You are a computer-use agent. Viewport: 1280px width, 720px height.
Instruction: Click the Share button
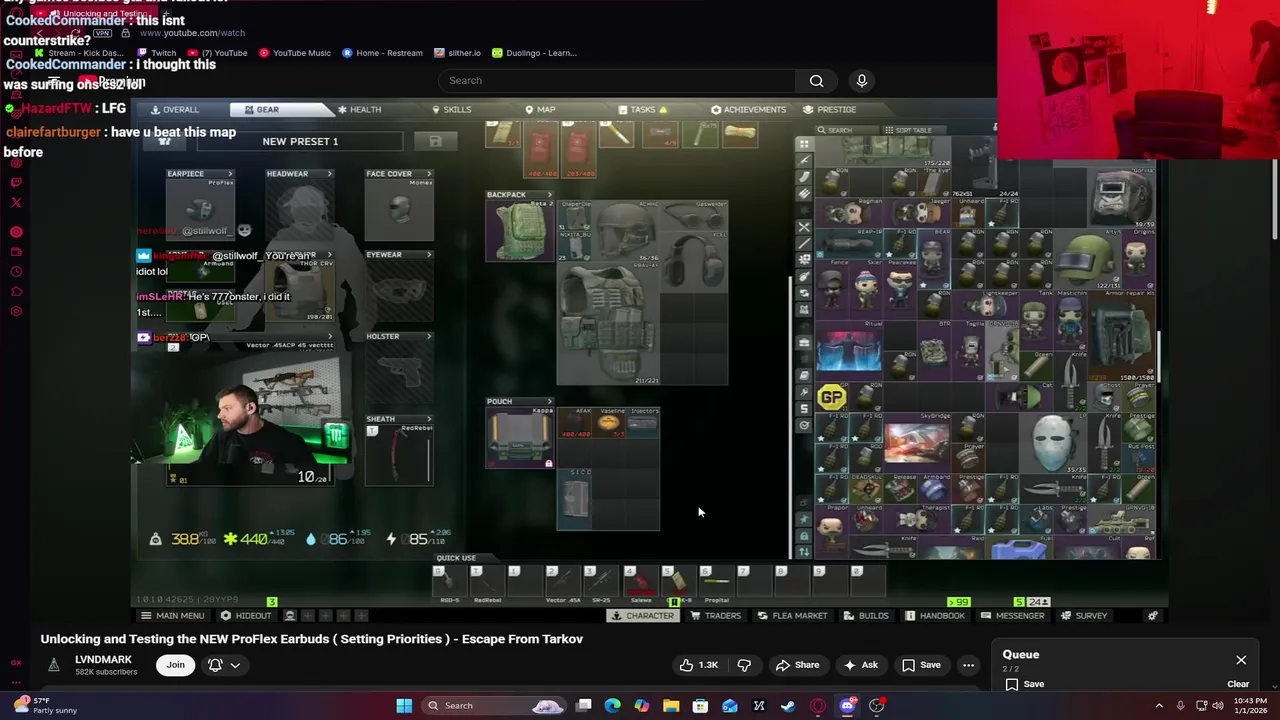click(x=797, y=665)
